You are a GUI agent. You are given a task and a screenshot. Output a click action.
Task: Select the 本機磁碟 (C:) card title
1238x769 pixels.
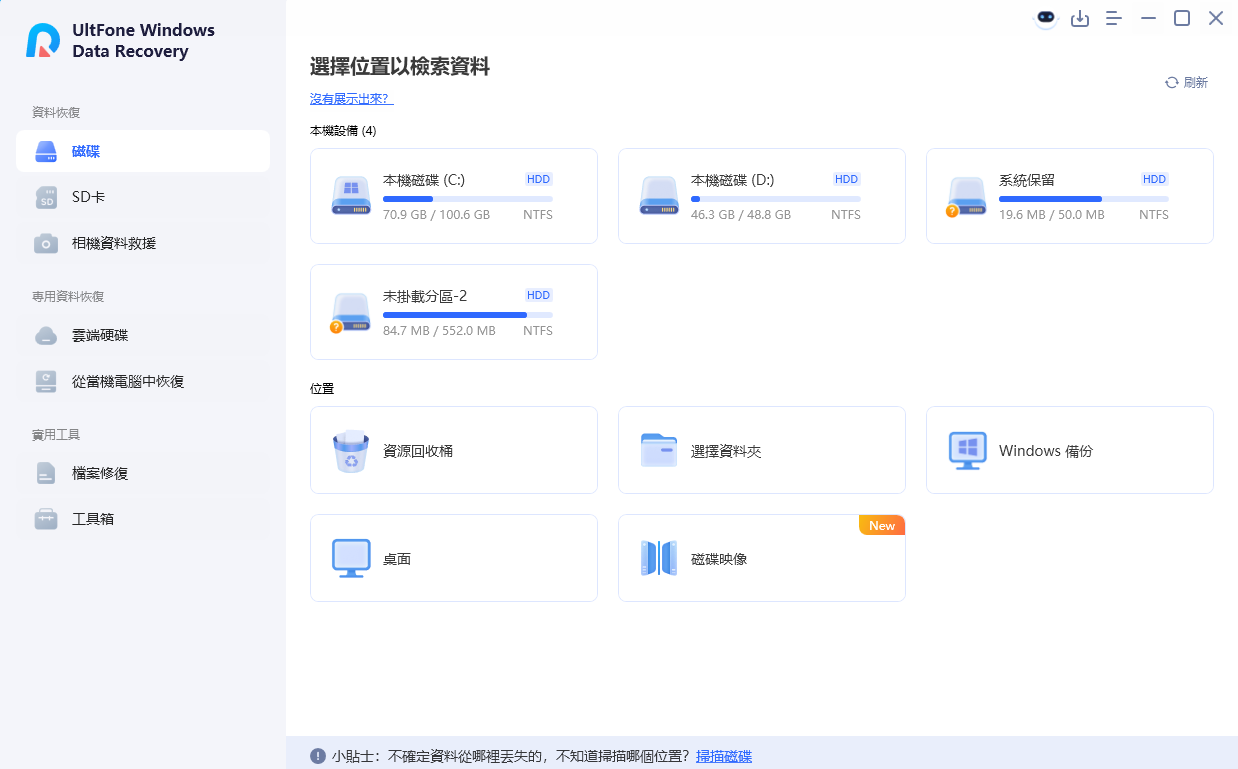coord(424,180)
